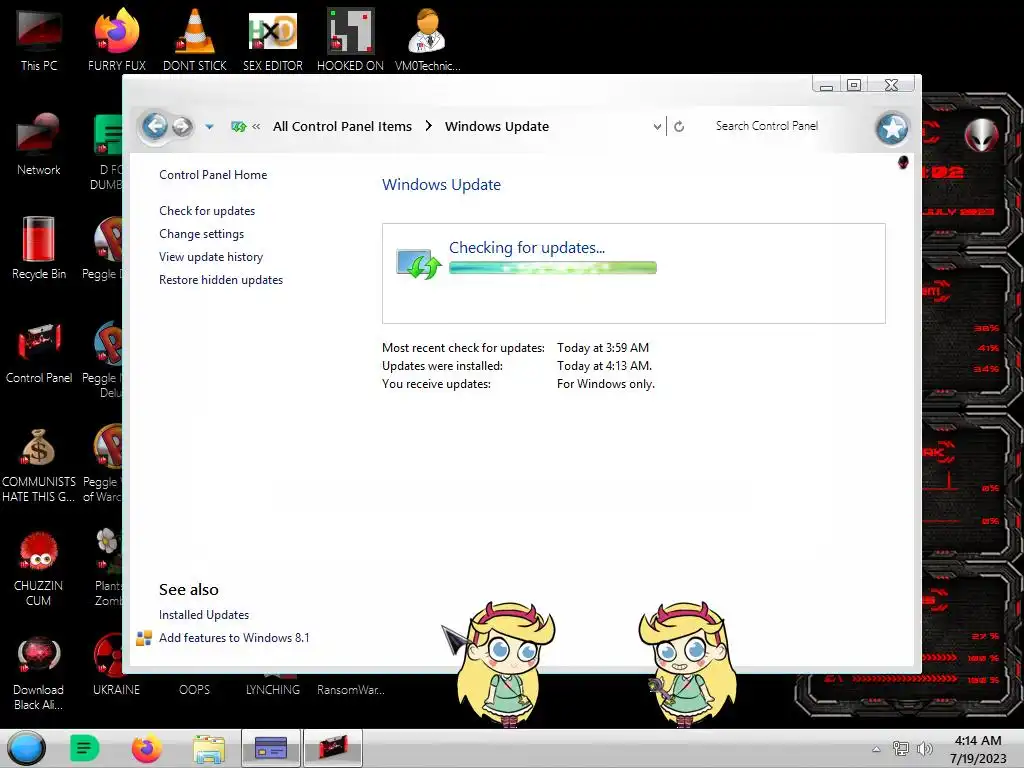Click the volume speaker tray icon
Image resolution: width=1024 pixels, height=768 pixels.
pyautogui.click(x=924, y=749)
